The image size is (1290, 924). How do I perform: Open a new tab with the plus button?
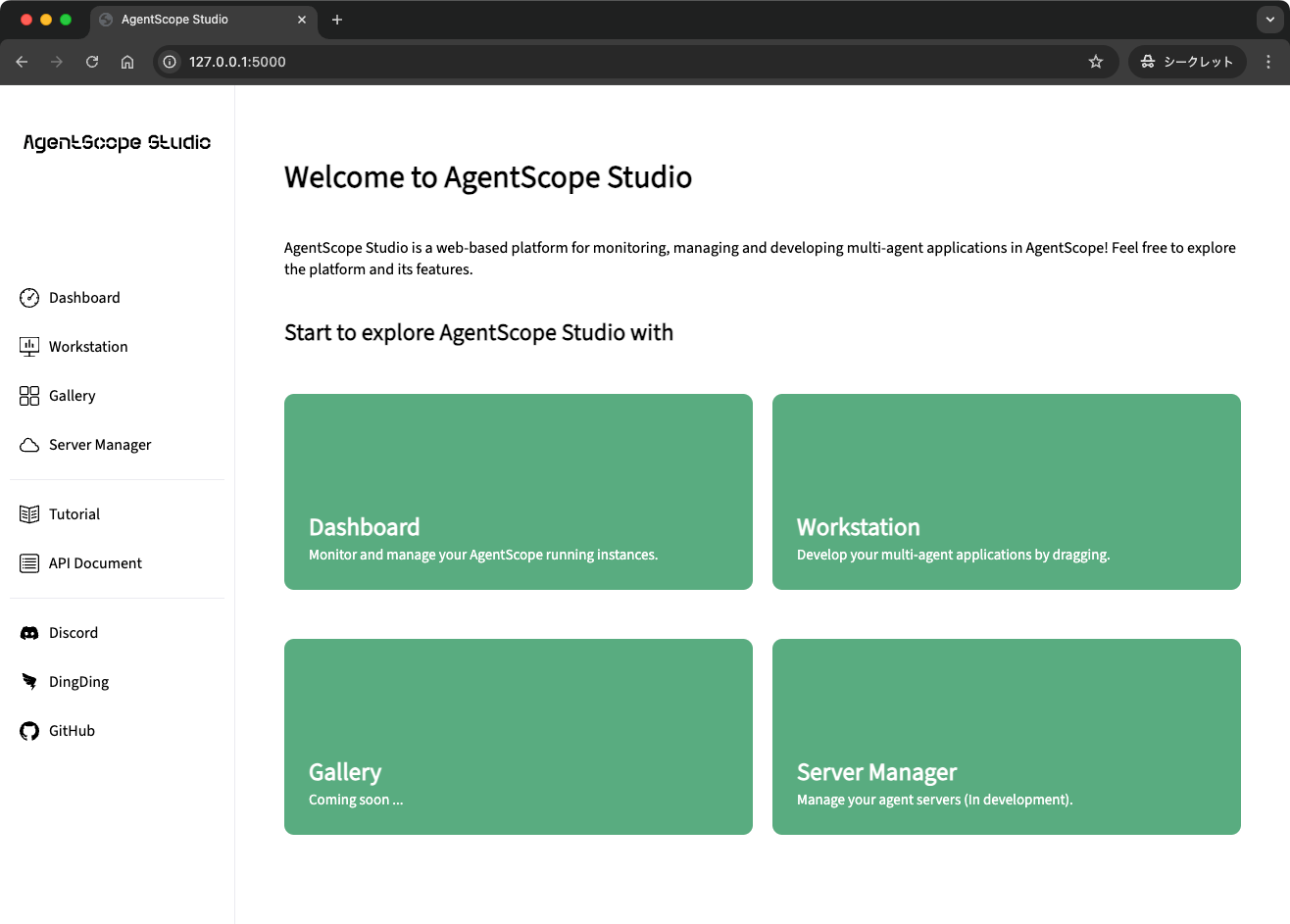coord(337,20)
